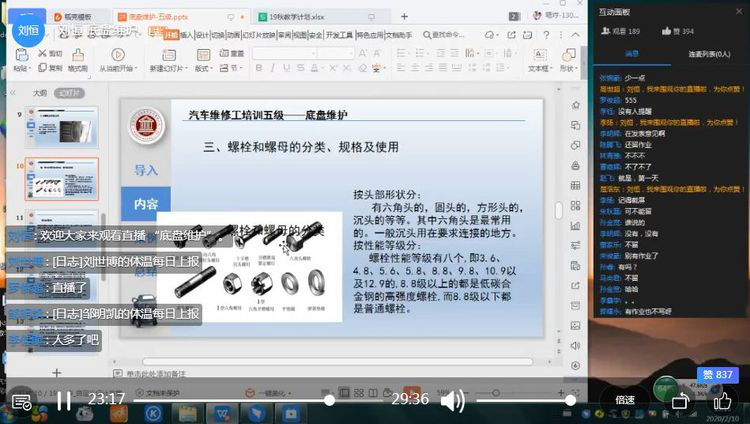This screenshot has width=750, height=424.
Task: Switch to 幻灯片 thumbnail view
Action: click(69, 93)
